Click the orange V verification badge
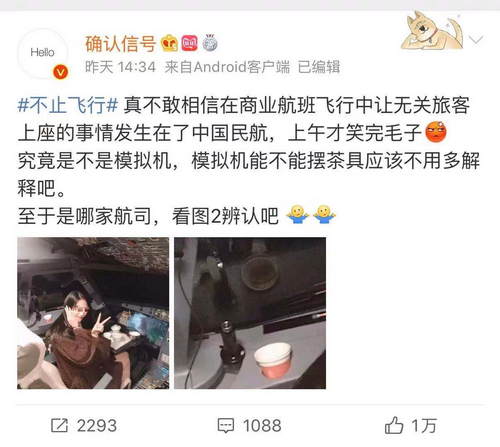Image resolution: width=500 pixels, height=447 pixels. point(60,72)
